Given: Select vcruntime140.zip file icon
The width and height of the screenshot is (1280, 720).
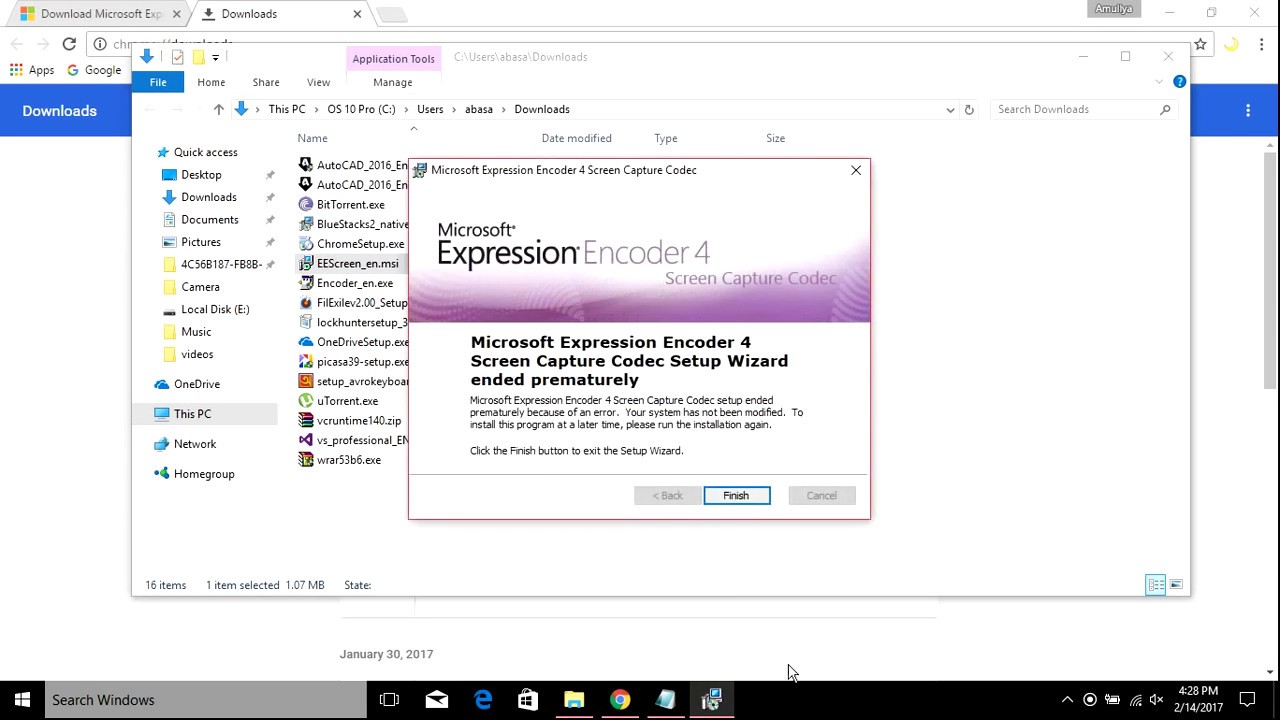Looking at the screenshot, I should [x=306, y=421].
